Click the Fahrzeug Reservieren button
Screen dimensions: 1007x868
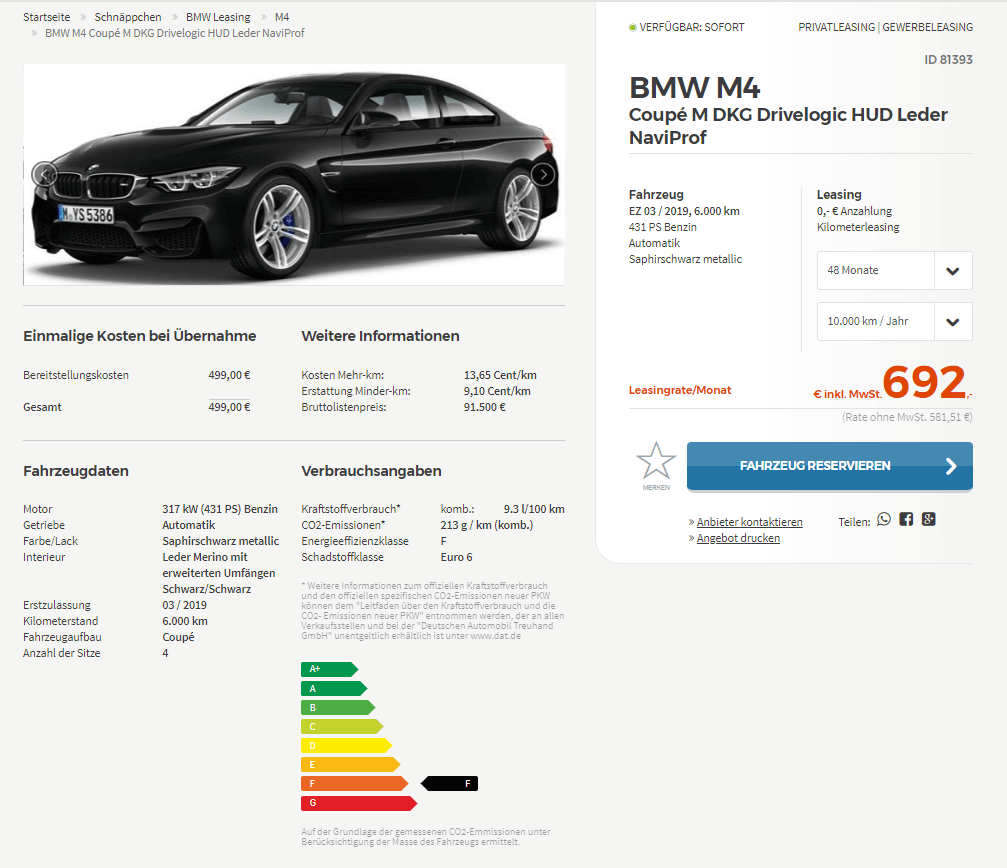point(830,466)
